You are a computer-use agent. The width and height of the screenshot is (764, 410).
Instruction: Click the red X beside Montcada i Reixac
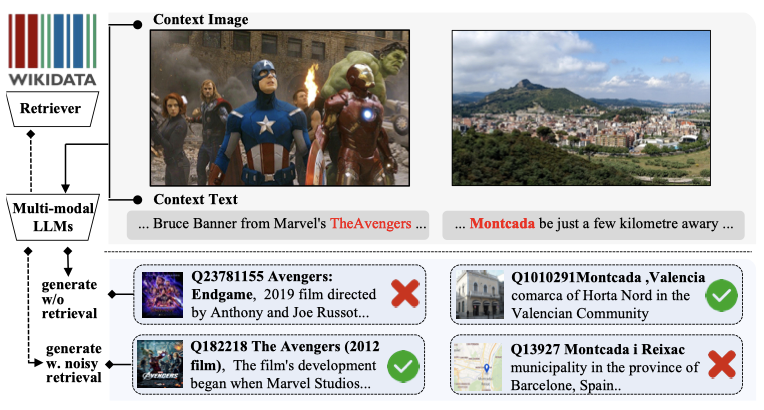(x=722, y=365)
